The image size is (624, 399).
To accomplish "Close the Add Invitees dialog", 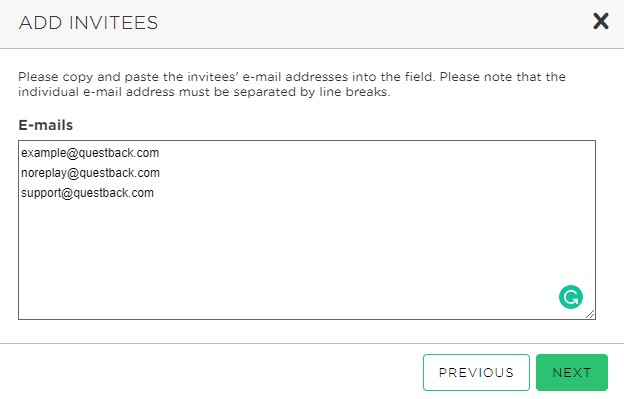I will click(x=601, y=21).
